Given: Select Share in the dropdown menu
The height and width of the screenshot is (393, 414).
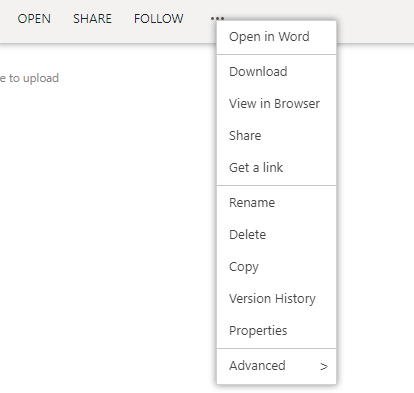Looking at the screenshot, I should 276,136.
